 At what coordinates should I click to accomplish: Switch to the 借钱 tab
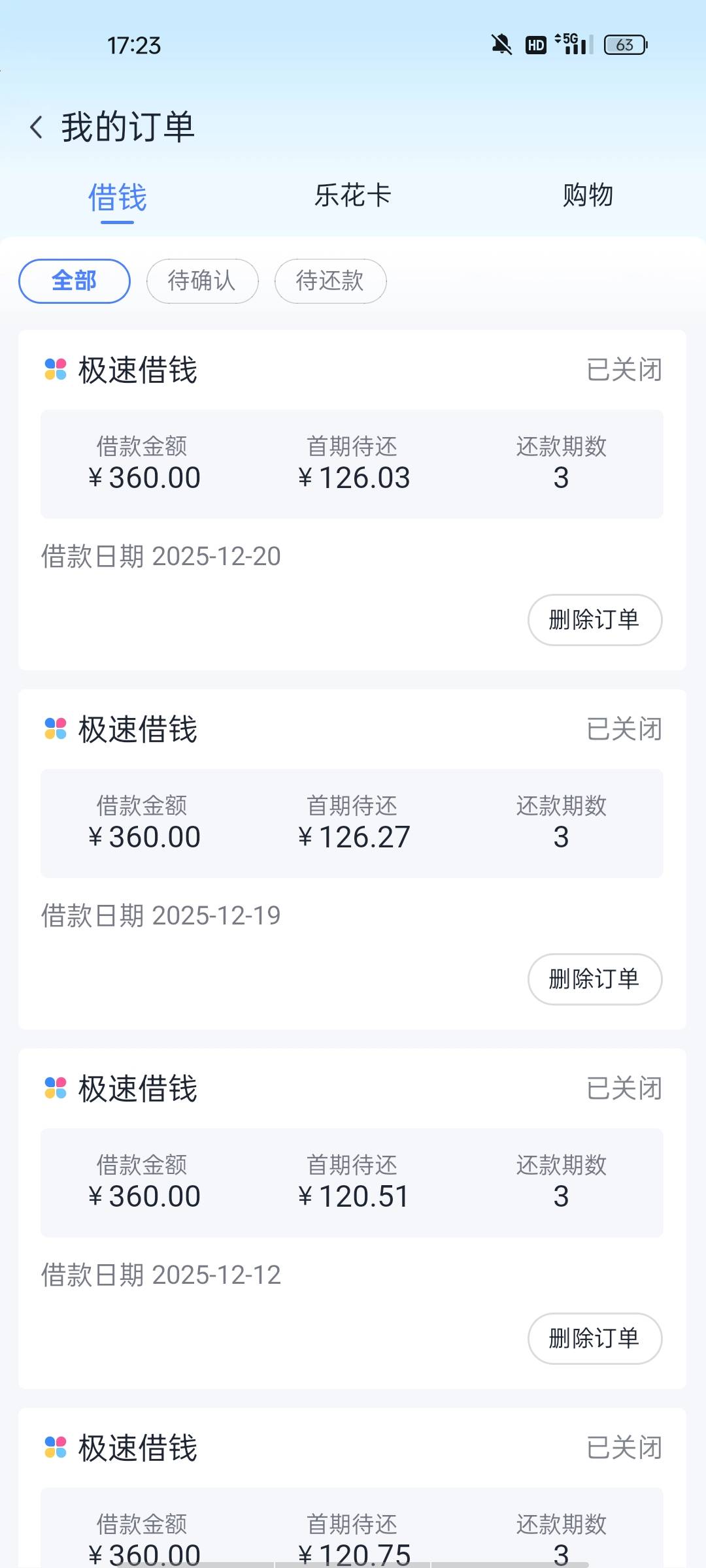point(118,197)
